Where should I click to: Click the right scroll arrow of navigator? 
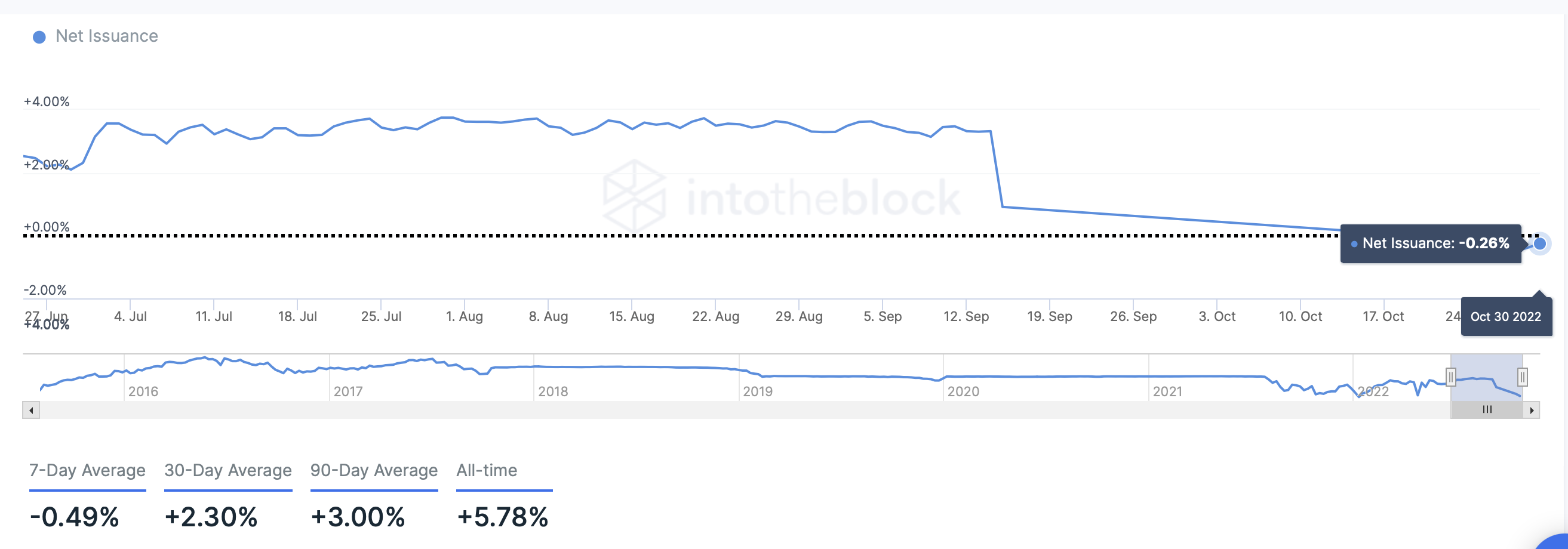pos(1532,410)
